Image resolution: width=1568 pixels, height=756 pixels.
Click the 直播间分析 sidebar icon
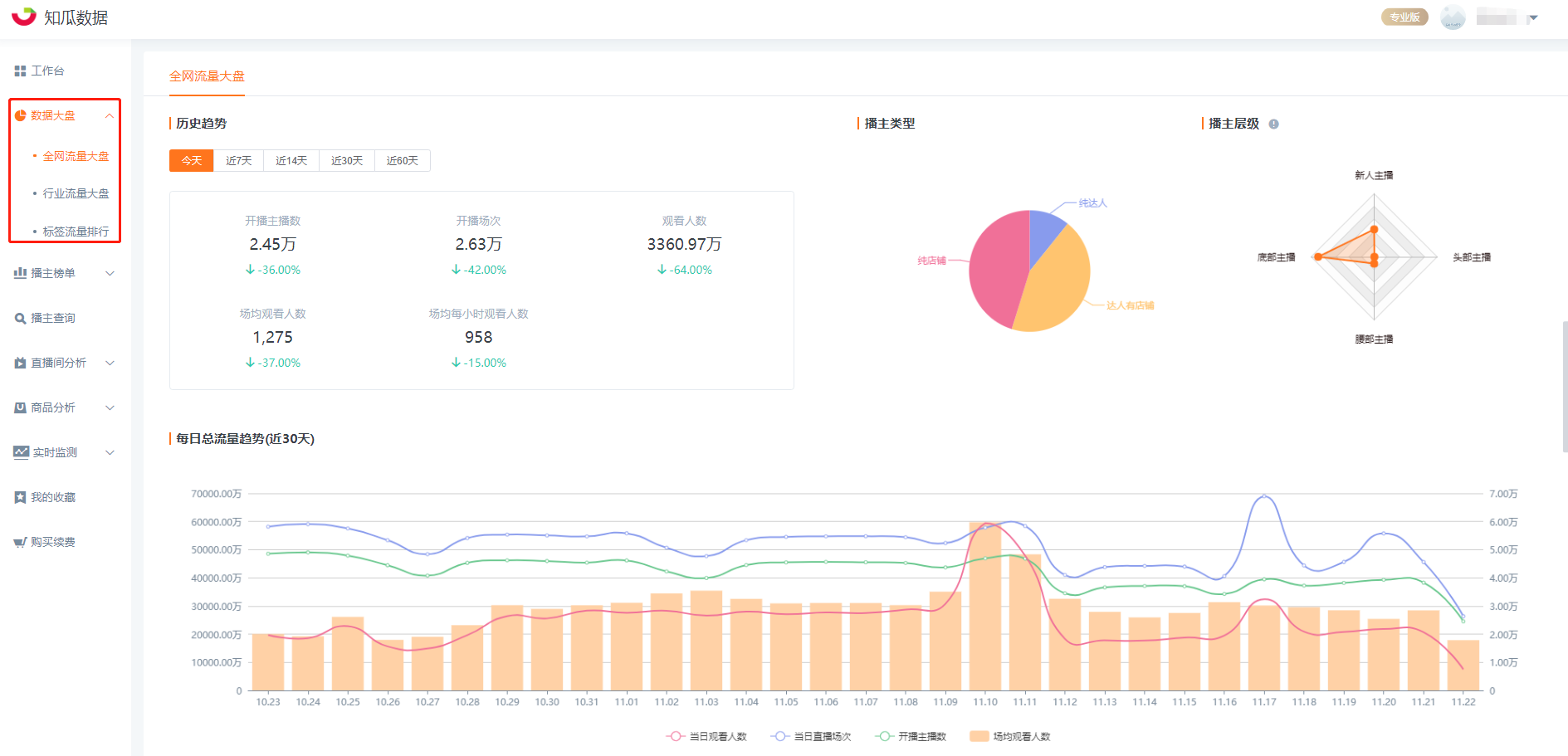click(x=20, y=363)
